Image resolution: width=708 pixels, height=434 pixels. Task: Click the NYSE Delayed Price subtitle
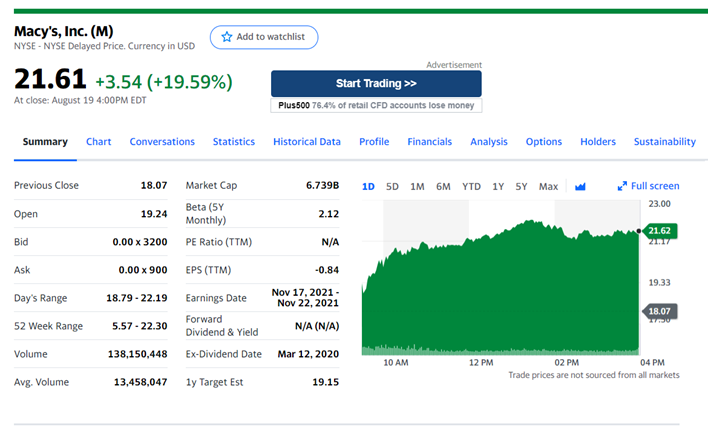(104, 46)
